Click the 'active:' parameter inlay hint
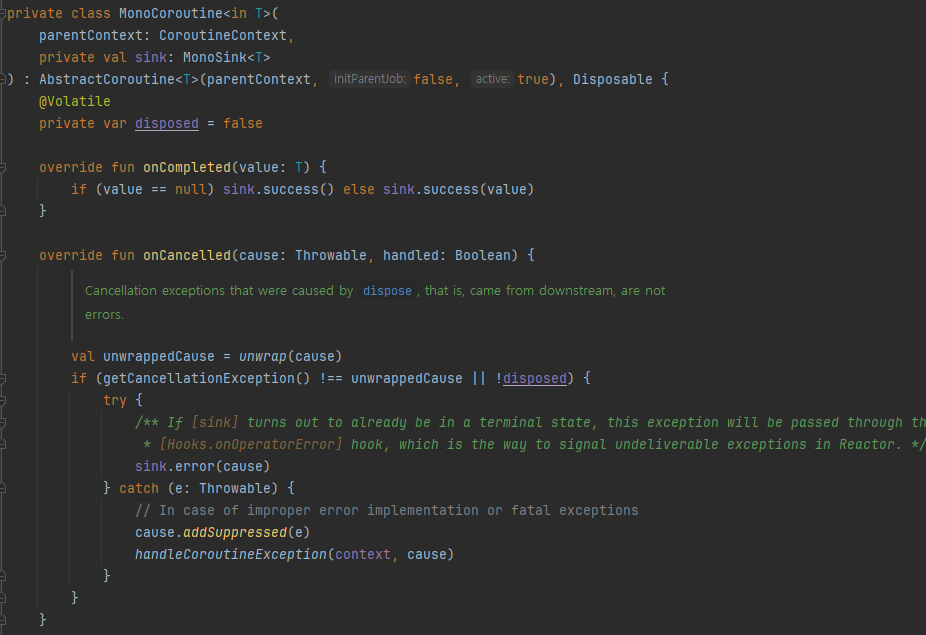 (493, 79)
